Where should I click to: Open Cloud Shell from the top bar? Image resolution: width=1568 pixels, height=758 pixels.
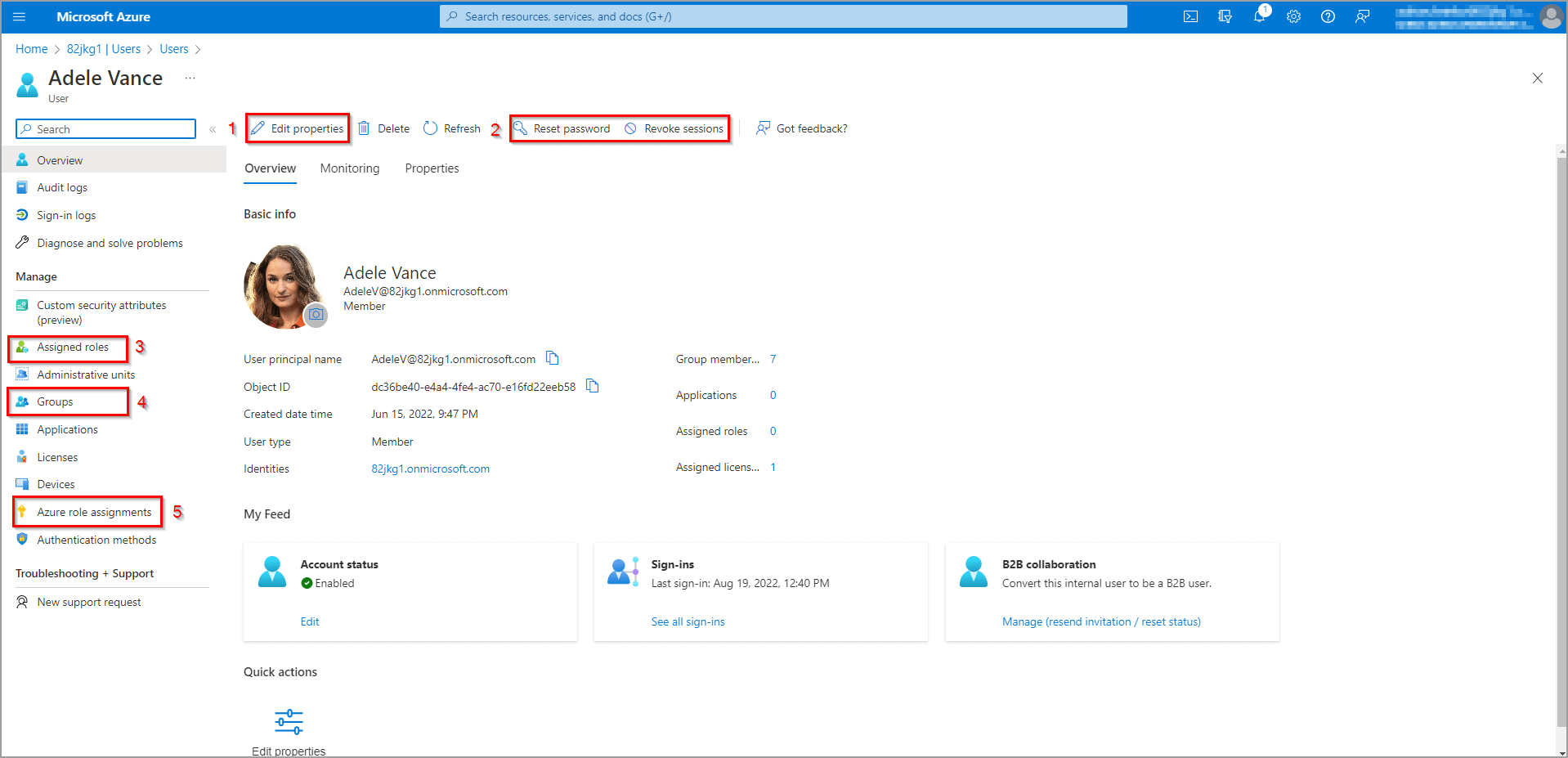tap(1190, 16)
